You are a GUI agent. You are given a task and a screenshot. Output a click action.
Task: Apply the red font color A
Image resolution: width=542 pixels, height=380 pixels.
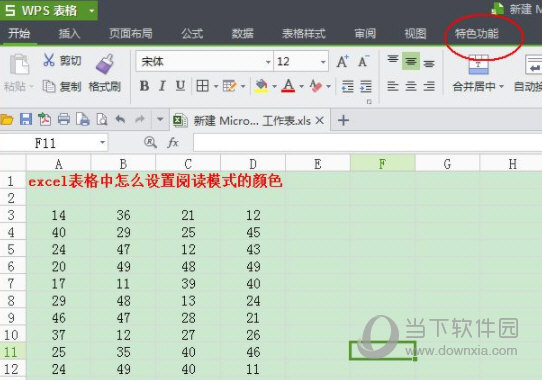coord(288,86)
